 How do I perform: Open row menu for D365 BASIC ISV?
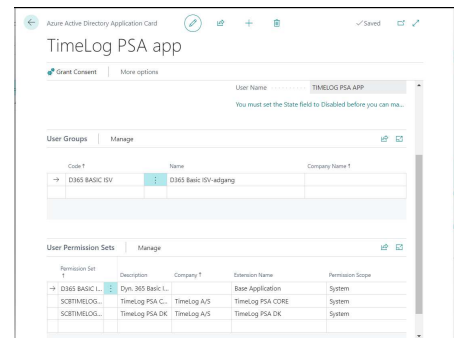click(155, 180)
